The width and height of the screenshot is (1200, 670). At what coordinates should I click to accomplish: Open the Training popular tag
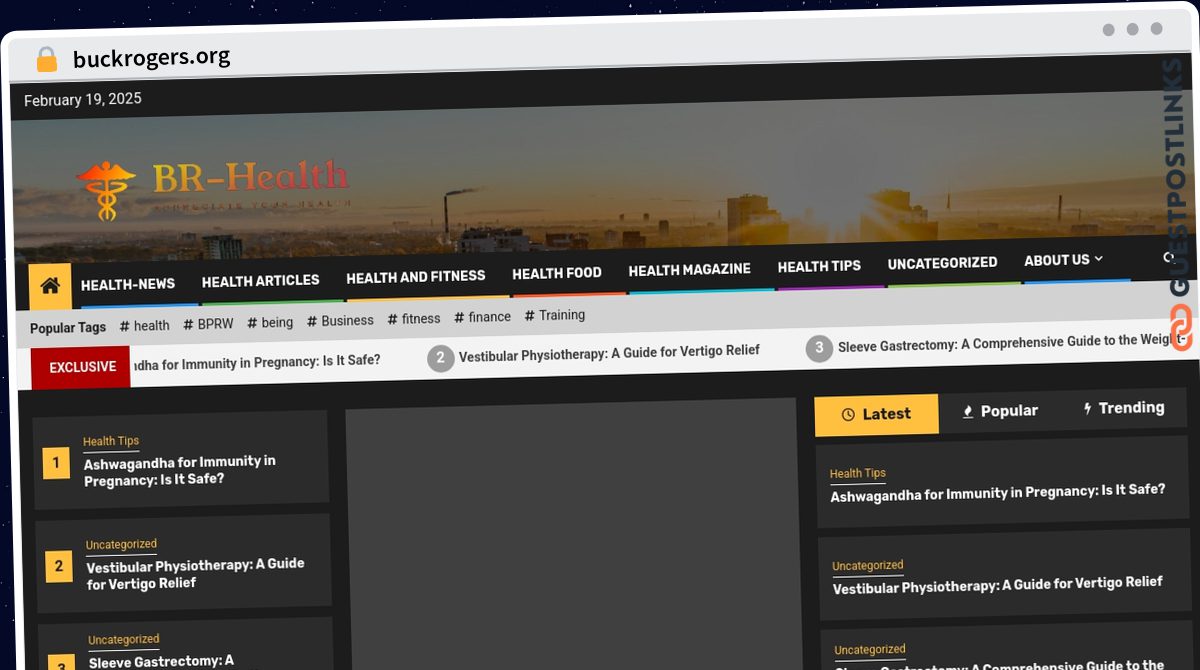[555, 315]
